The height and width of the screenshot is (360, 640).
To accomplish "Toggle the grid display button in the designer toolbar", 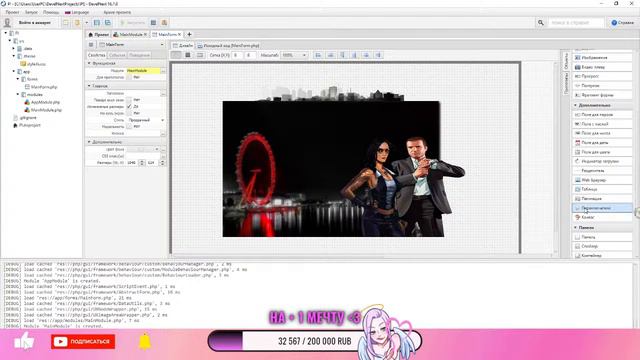I will 188,55.
